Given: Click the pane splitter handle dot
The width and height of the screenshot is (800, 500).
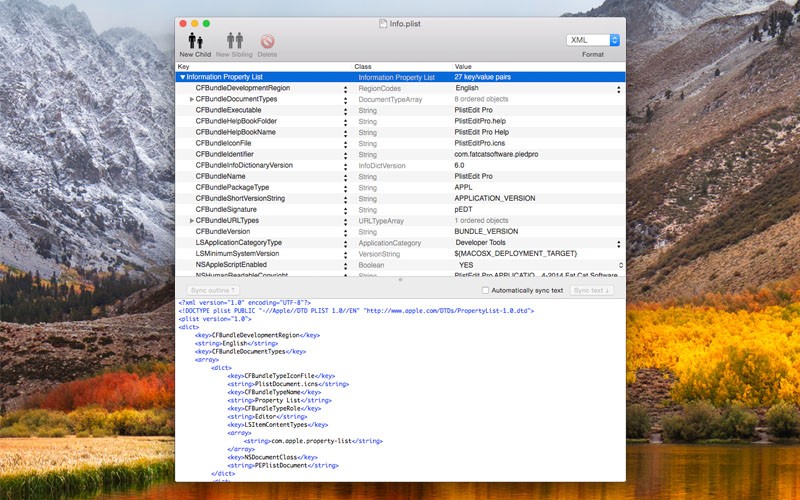Looking at the screenshot, I should point(400,280).
